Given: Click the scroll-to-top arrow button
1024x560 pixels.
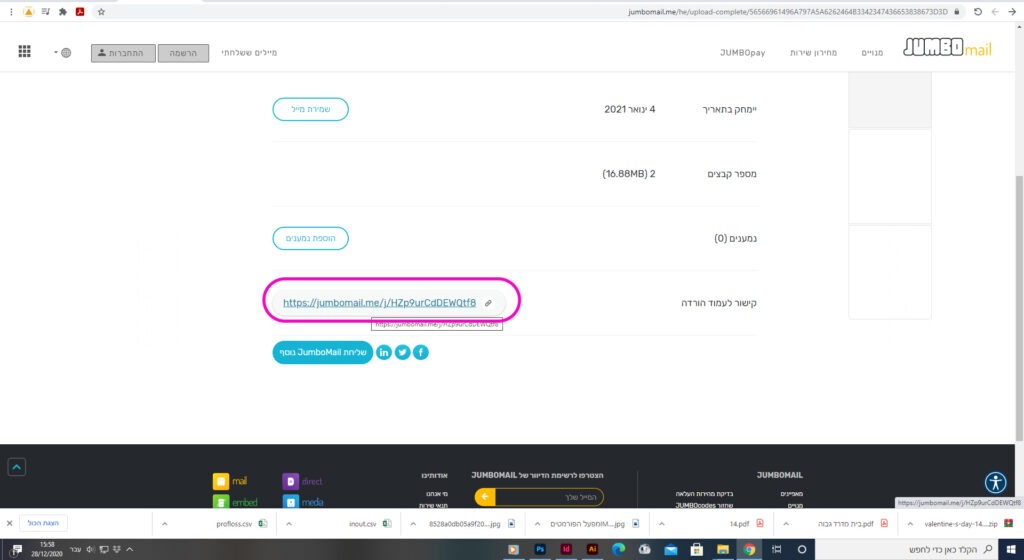Looking at the screenshot, I should pos(17,467).
